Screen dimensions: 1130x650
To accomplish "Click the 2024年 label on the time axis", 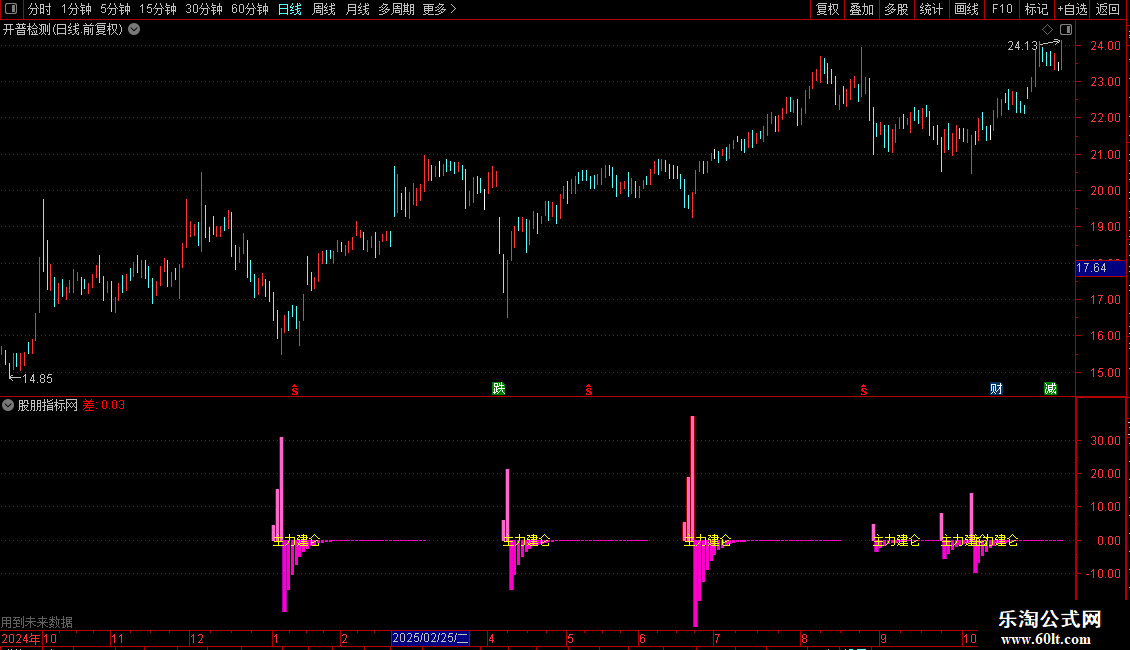I will coord(21,638).
